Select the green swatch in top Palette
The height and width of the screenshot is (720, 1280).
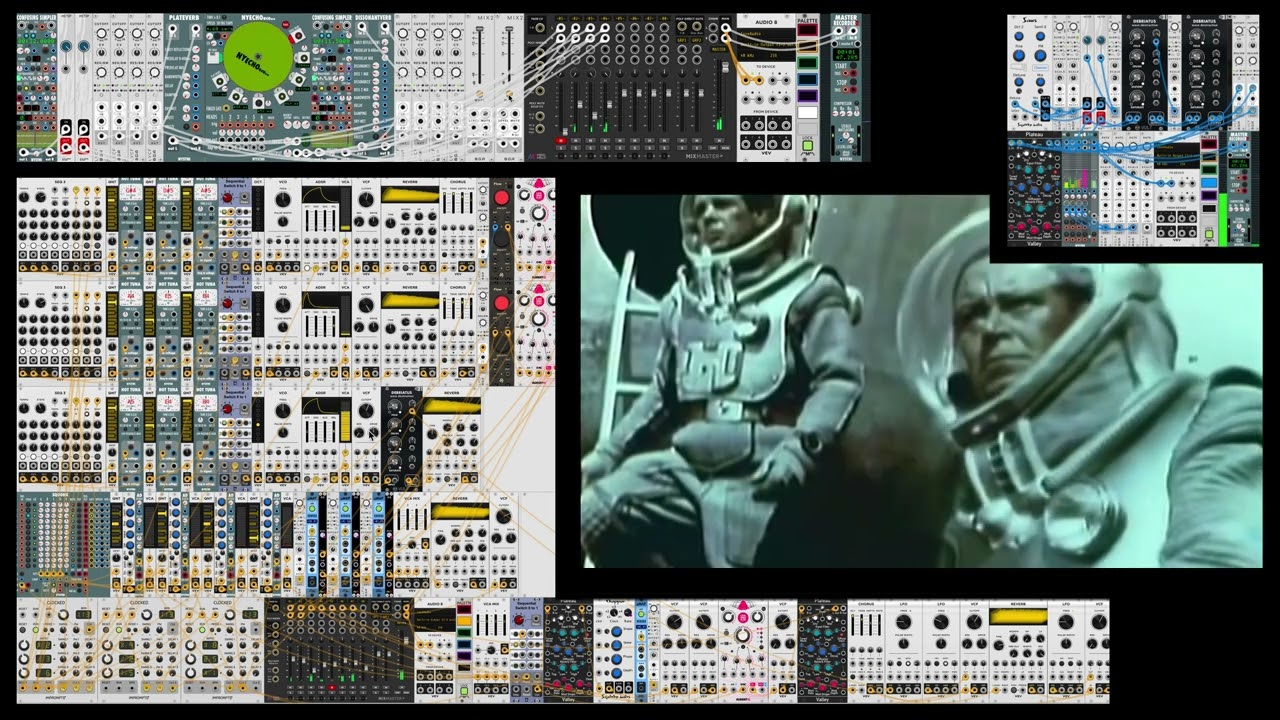pos(807,63)
